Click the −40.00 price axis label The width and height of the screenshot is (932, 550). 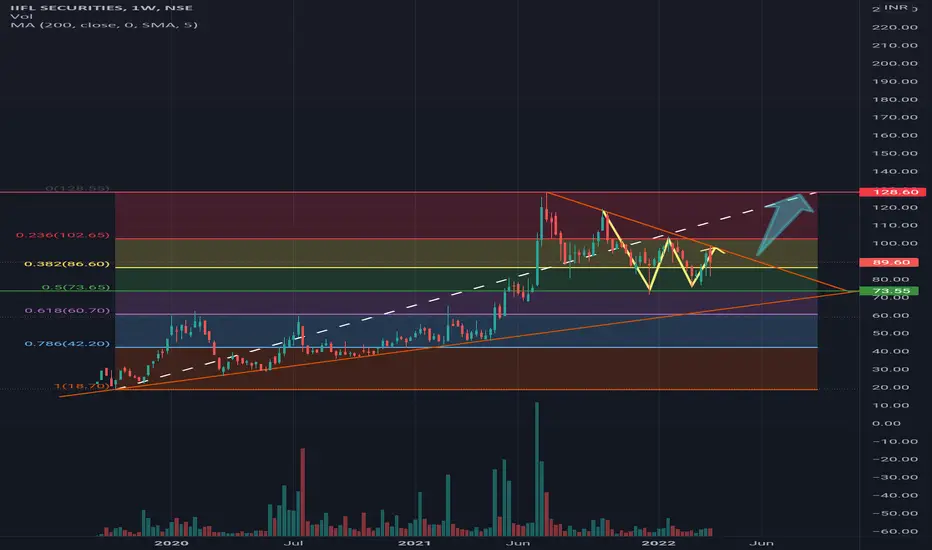tap(895, 495)
